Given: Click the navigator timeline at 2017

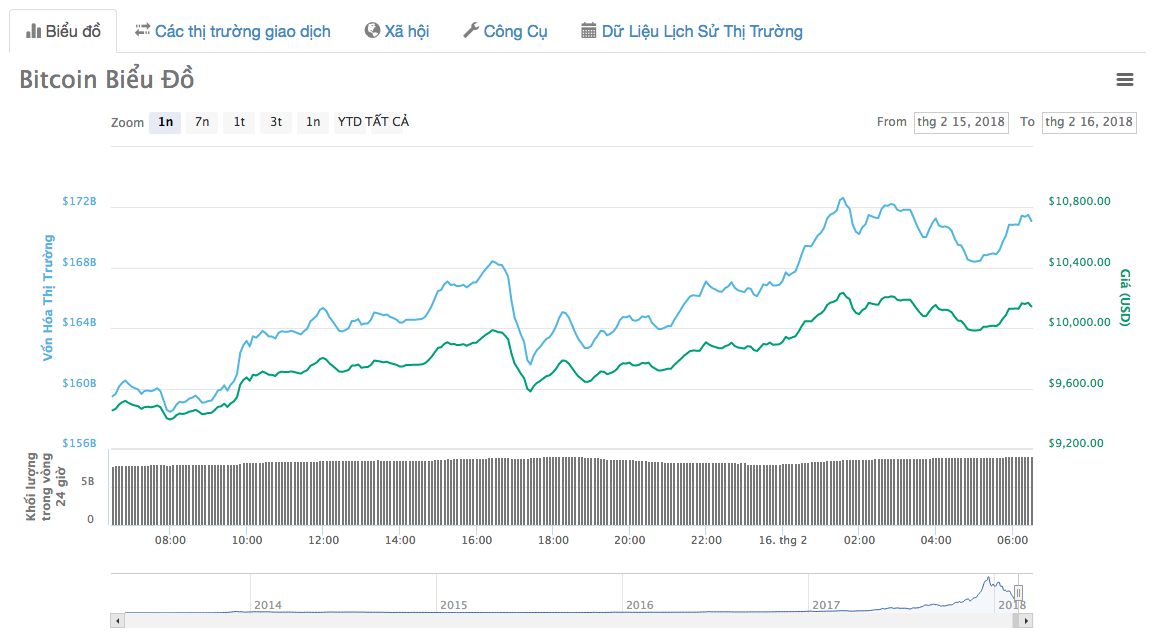Looking at the screenshot, I should point(825,605).
